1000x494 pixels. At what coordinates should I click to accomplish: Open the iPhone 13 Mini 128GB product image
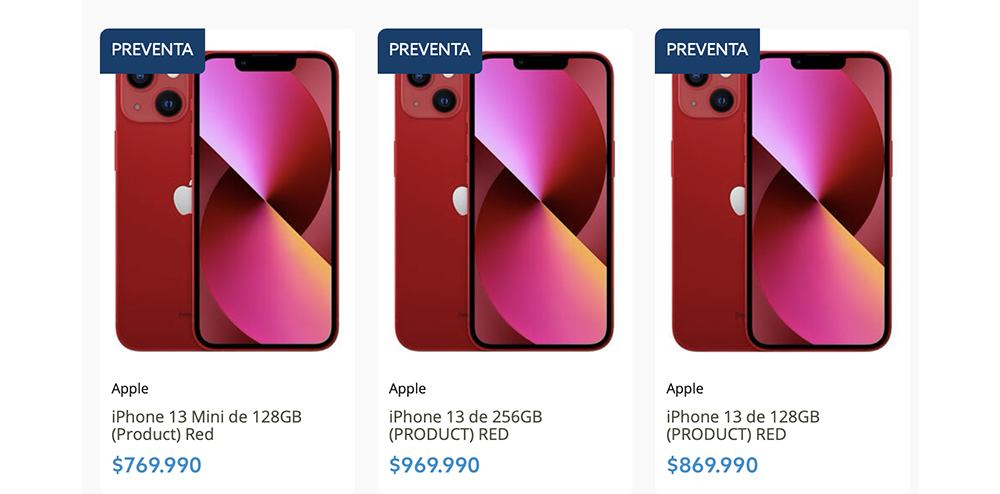(x=227, y=201)
